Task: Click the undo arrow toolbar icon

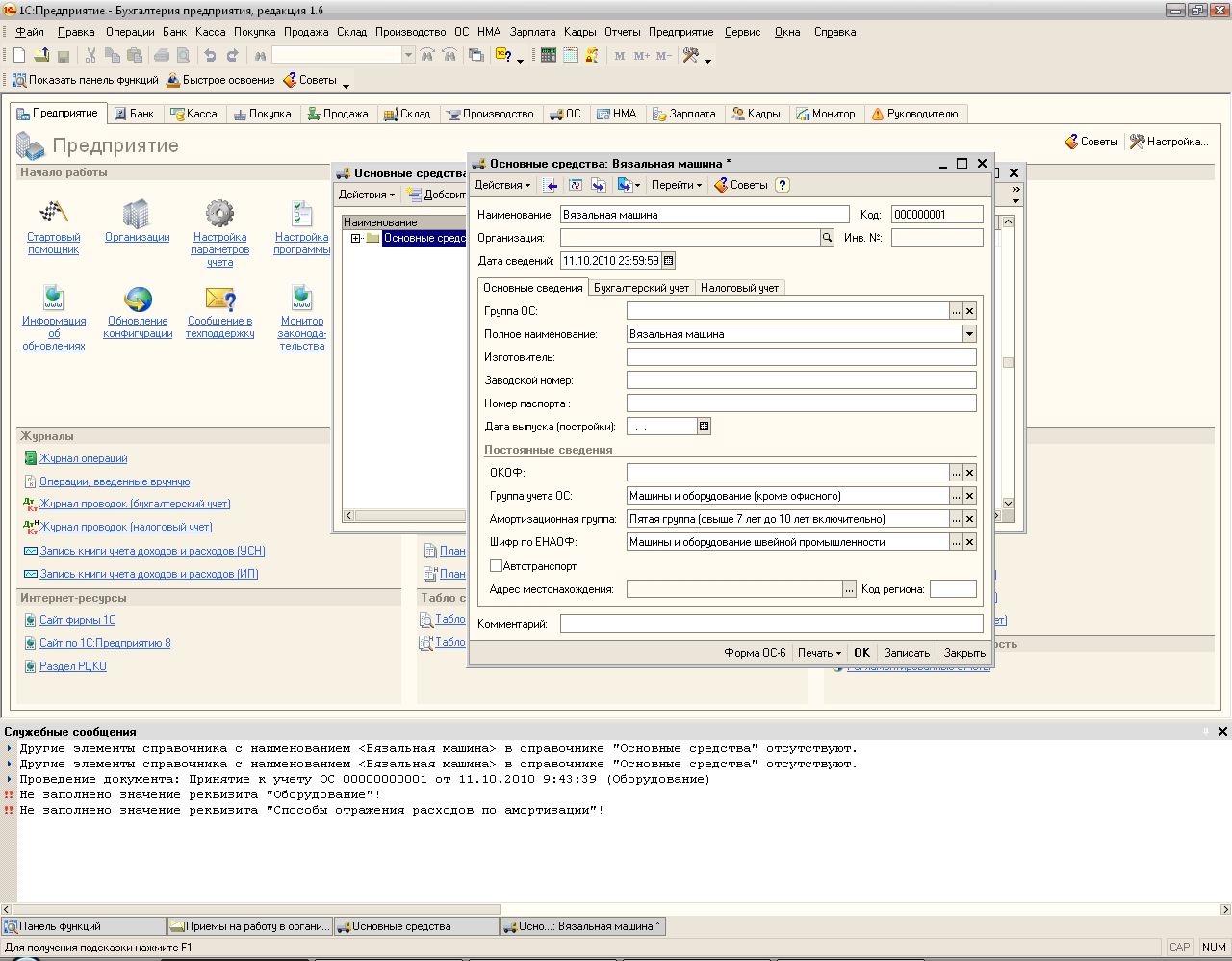Action: 210,56
